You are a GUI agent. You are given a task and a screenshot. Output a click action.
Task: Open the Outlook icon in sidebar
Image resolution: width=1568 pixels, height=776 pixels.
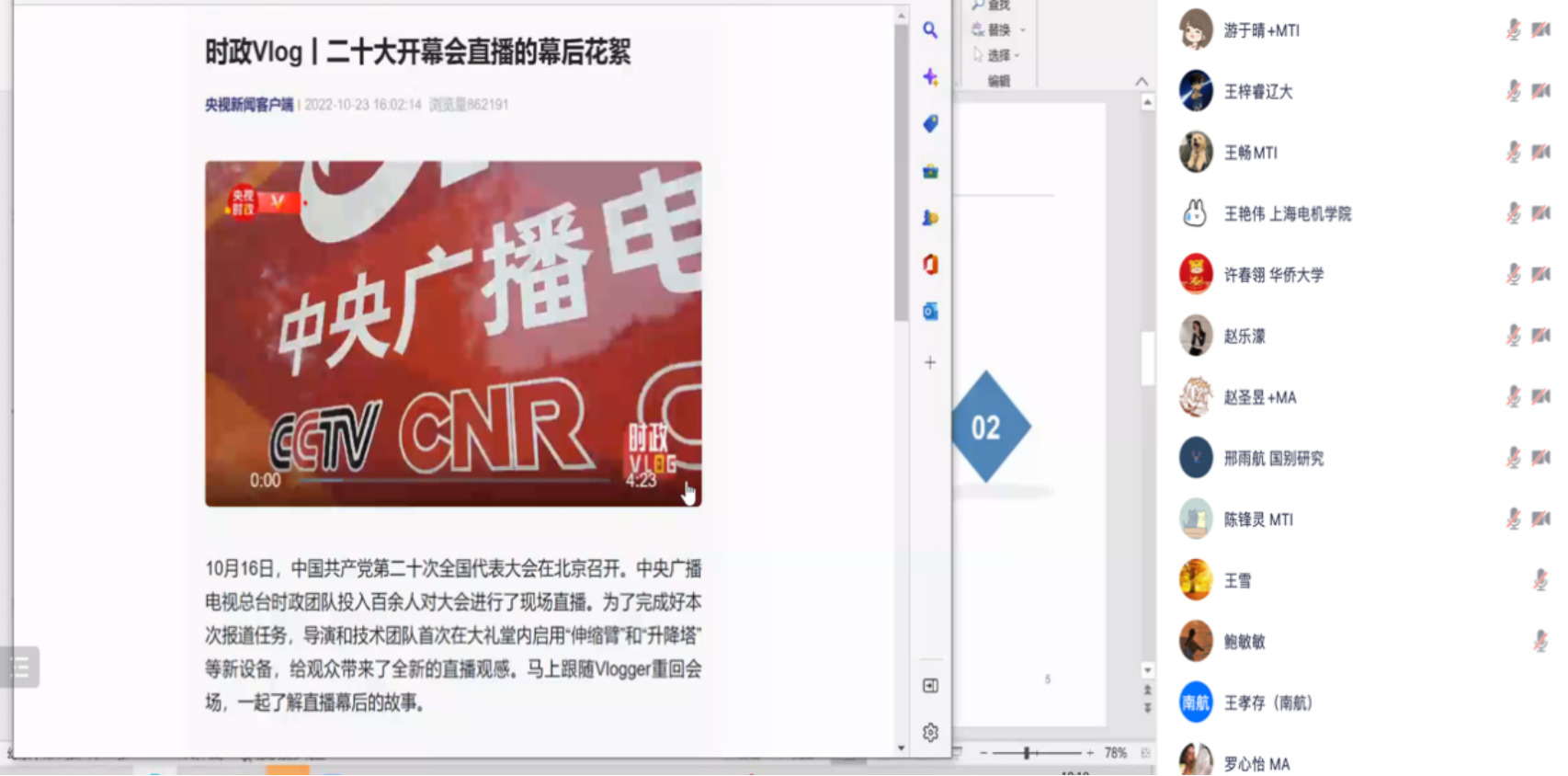930,312
